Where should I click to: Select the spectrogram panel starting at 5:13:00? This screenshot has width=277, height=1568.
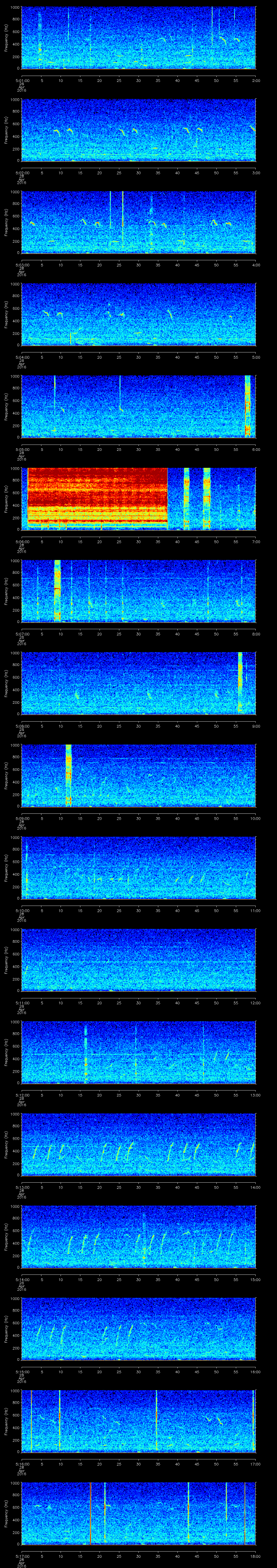coord(139,1144)
